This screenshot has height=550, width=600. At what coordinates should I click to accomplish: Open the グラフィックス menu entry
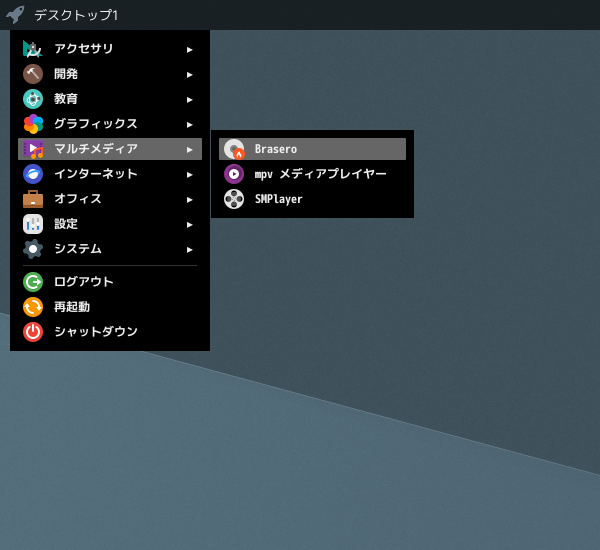(x=110, y=124)
